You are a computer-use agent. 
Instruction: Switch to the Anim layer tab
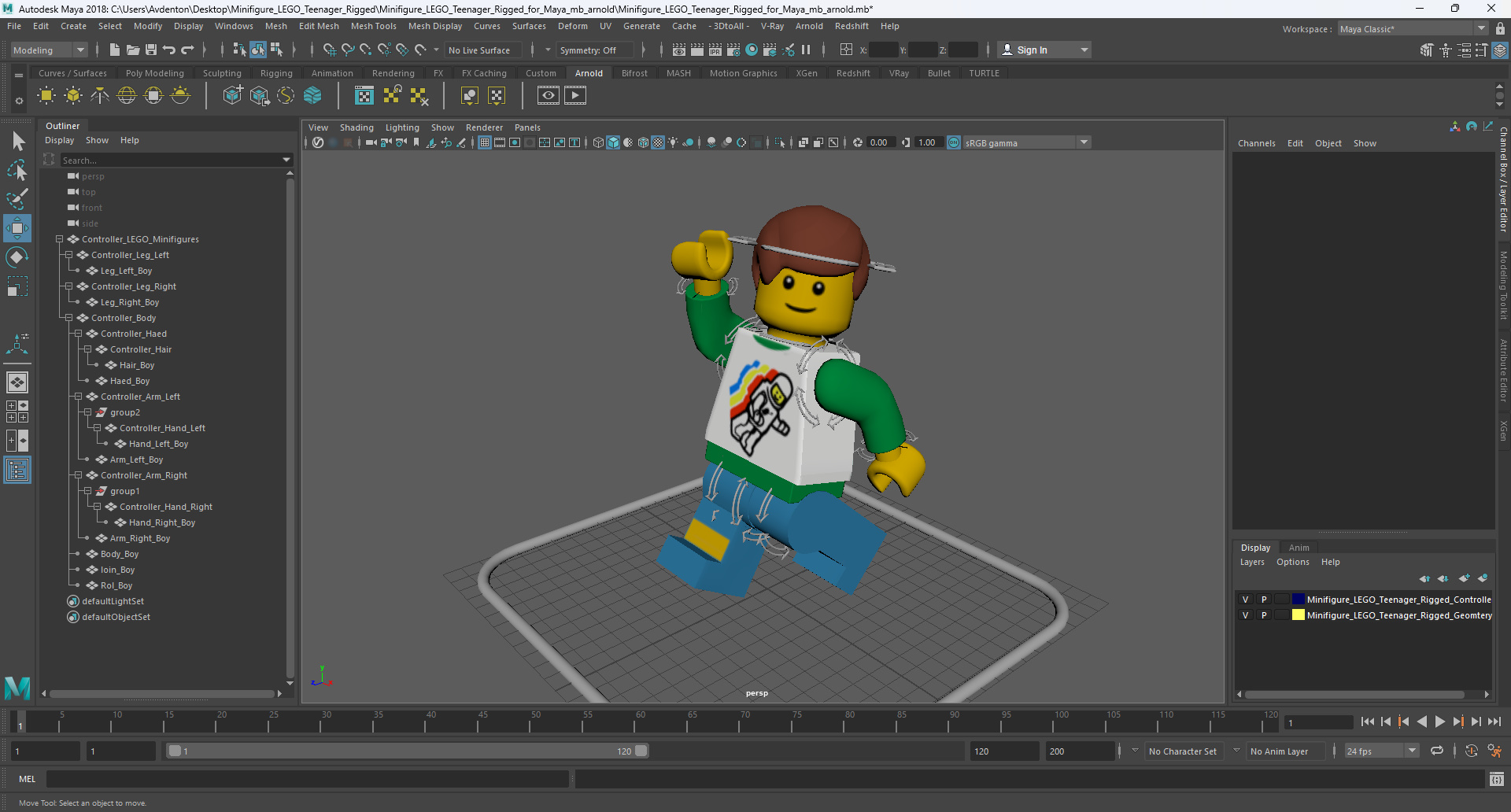[x=1299, y=548]
